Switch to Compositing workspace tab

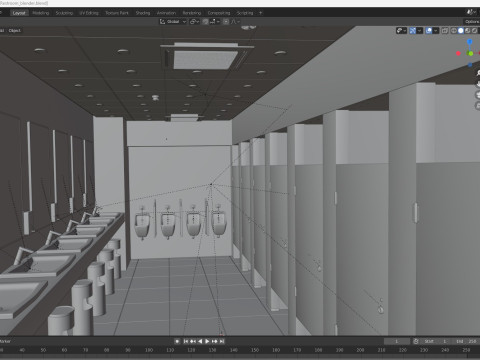(x=219, y=13)
